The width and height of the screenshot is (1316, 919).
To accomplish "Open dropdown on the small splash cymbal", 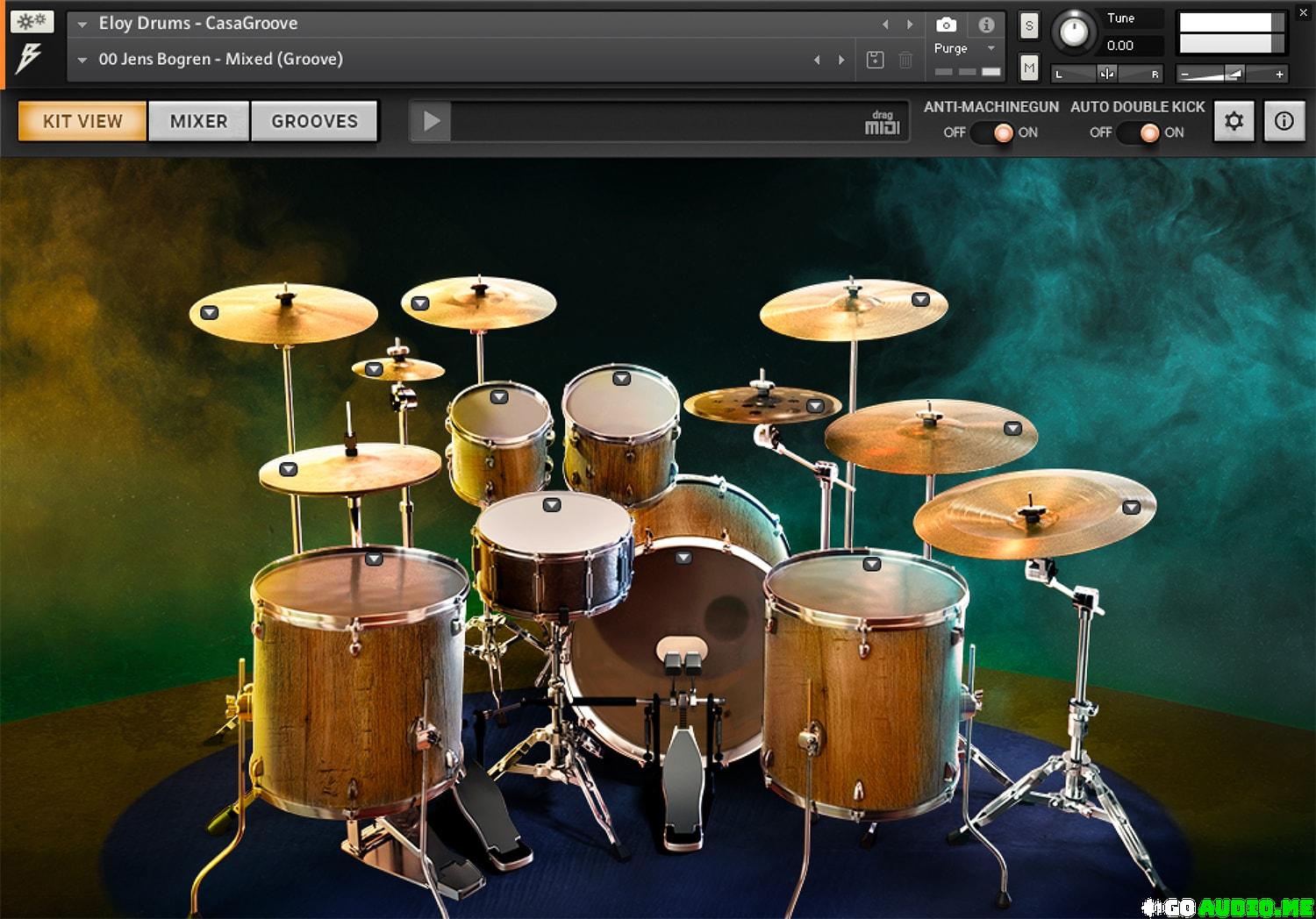I will (374, 369).
